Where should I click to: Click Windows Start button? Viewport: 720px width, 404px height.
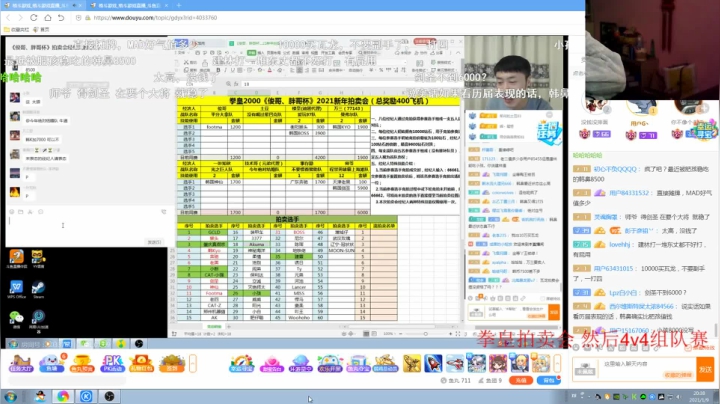coord(10,396)
